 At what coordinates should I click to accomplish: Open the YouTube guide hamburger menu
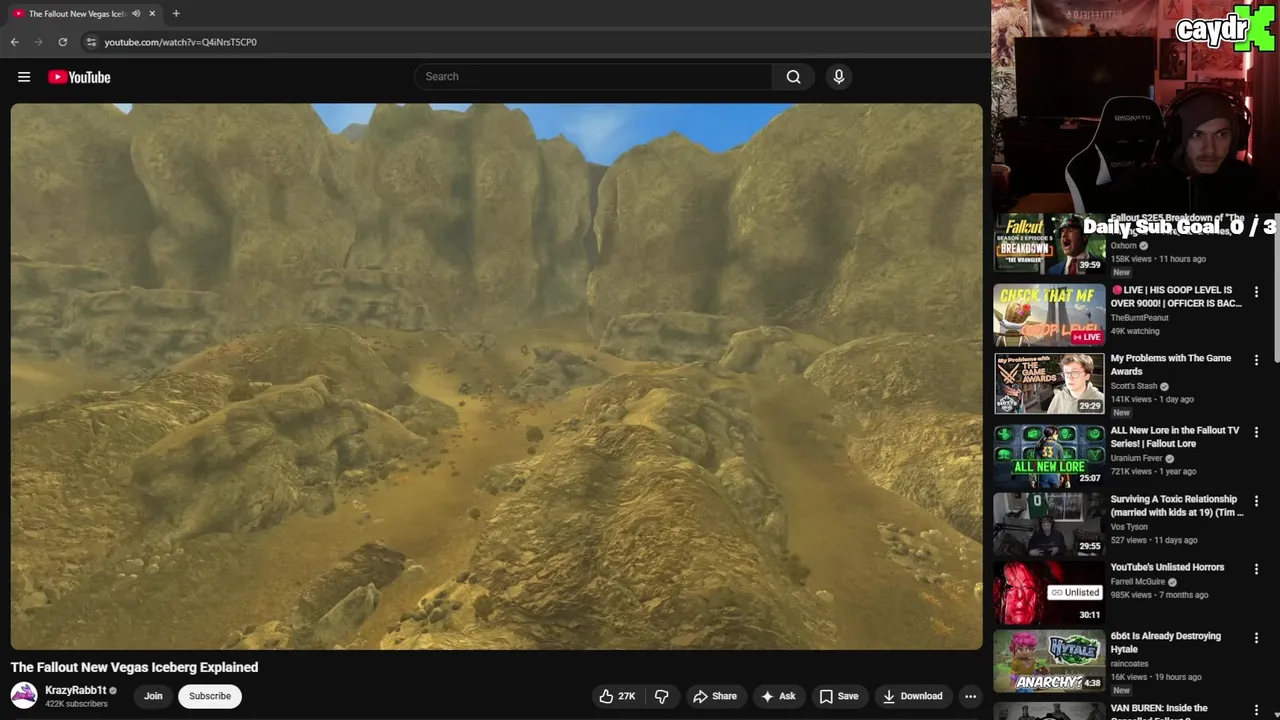click(x=24, y=77)
